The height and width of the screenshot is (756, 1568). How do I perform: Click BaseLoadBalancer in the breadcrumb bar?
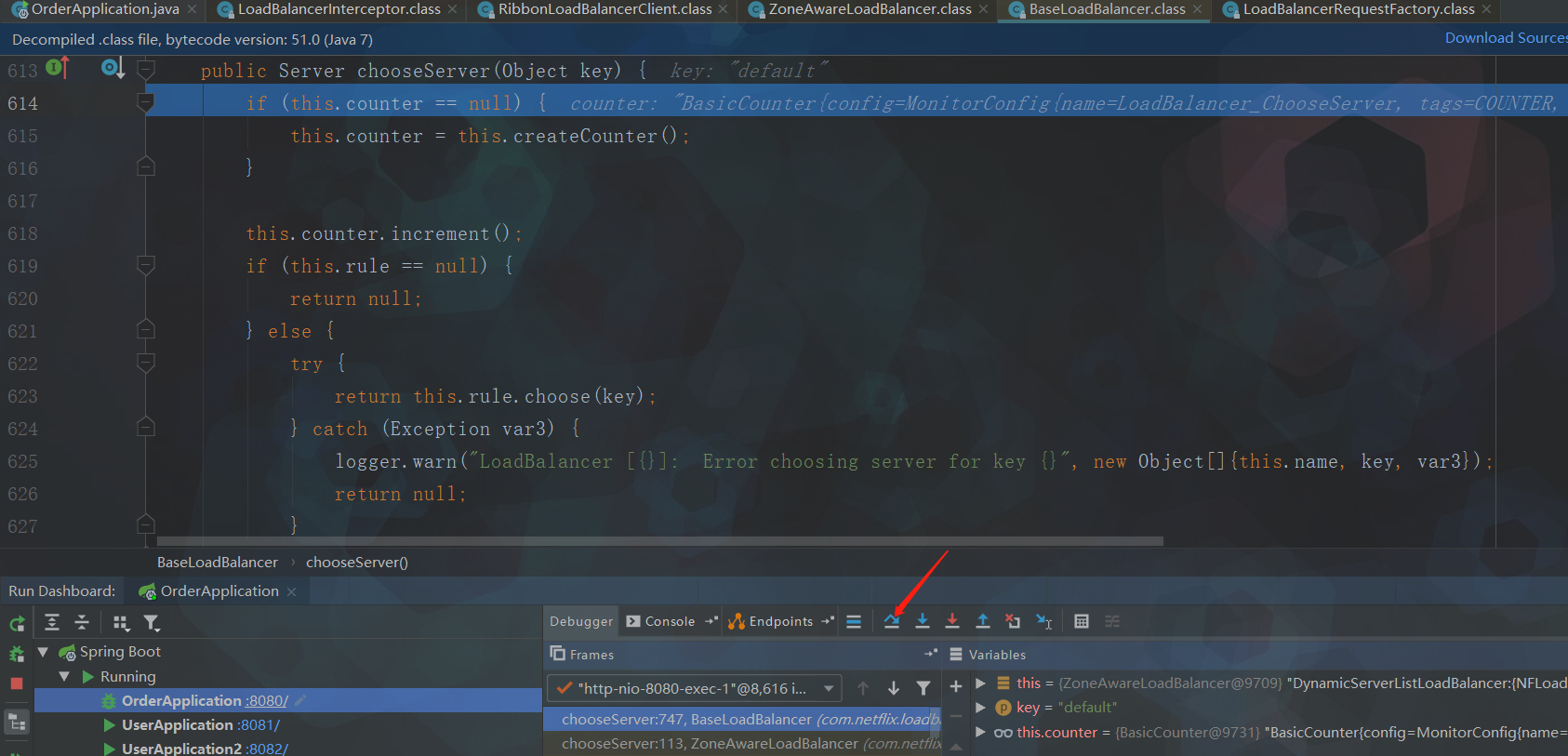point(218,563)
